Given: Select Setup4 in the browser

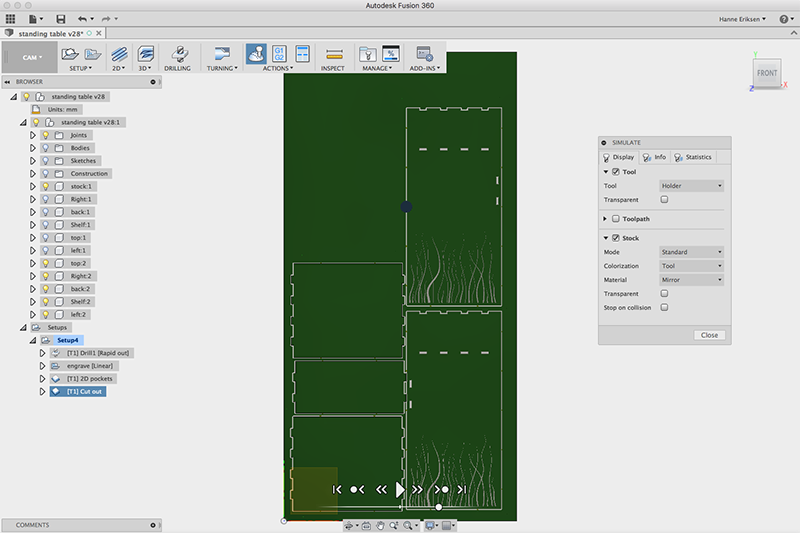Looking at the screenshot, I should point(67,340).
